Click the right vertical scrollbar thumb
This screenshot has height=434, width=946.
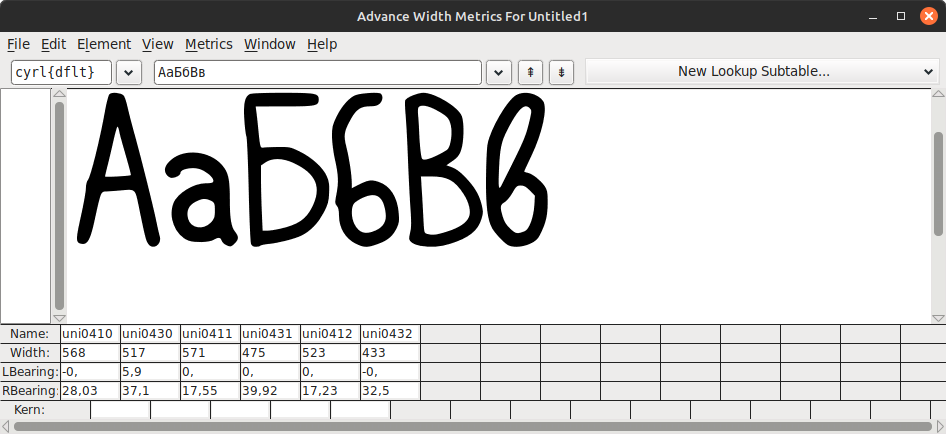point(938,183)
